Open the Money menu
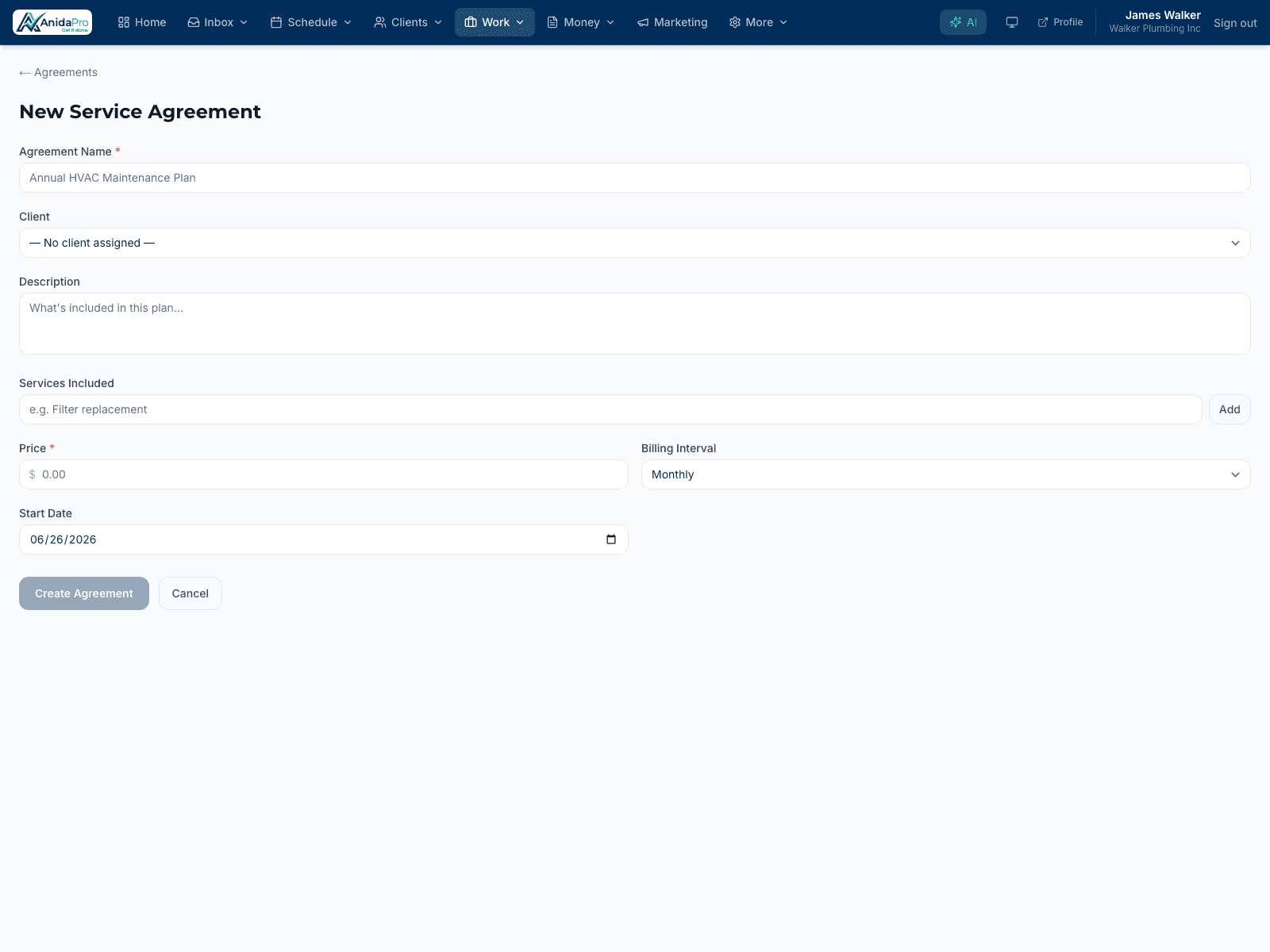This screenshot has width=1270, height=952. point(581,22)
